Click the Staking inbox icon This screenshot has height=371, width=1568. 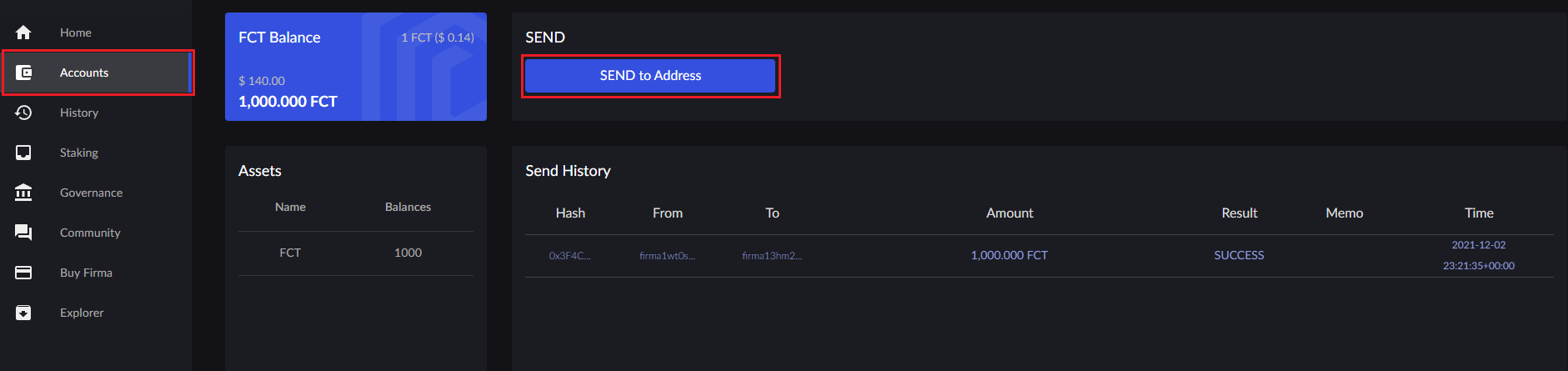[x=23, y=153]
